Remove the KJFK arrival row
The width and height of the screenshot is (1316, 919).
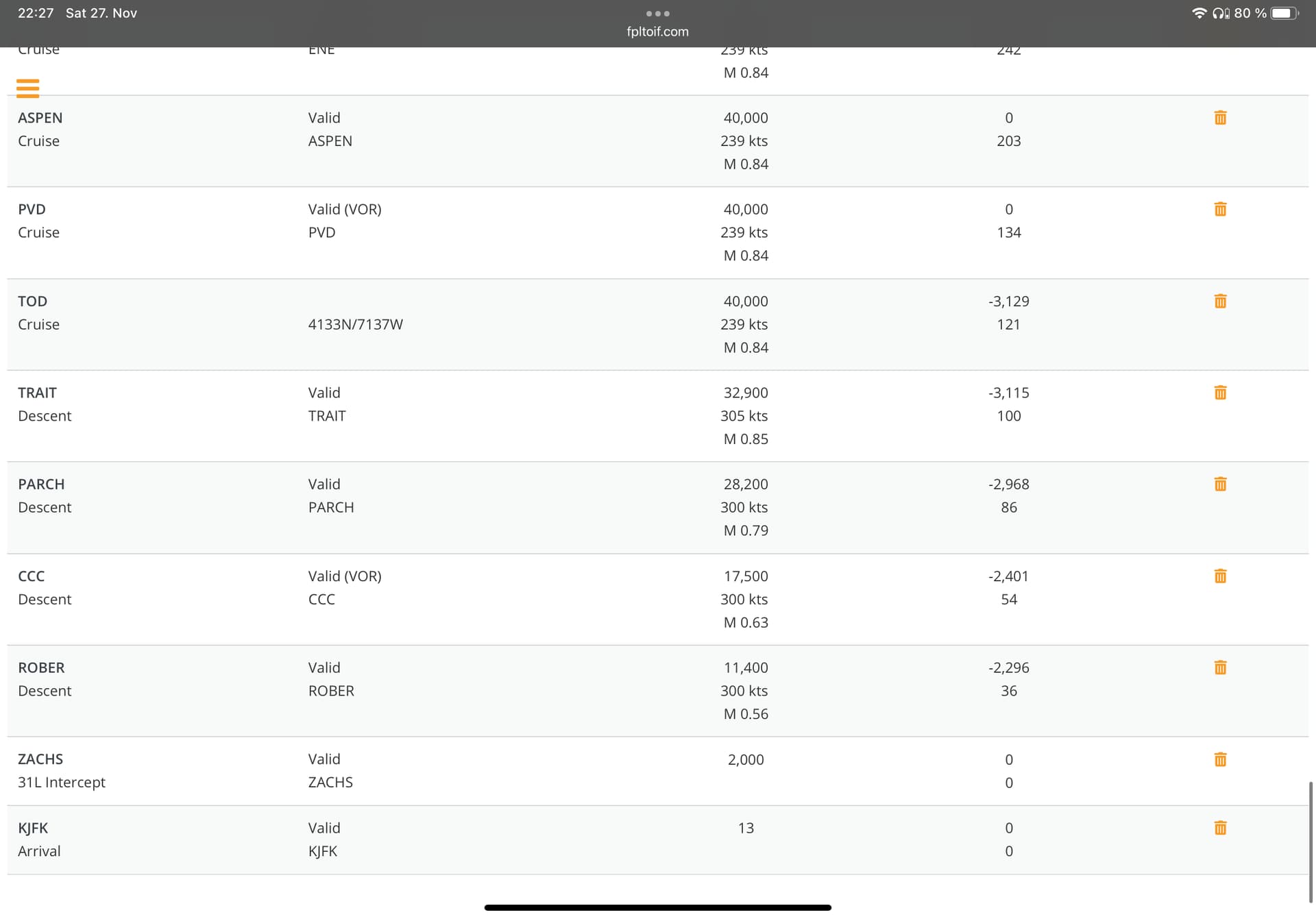[x=1220, y=828]
